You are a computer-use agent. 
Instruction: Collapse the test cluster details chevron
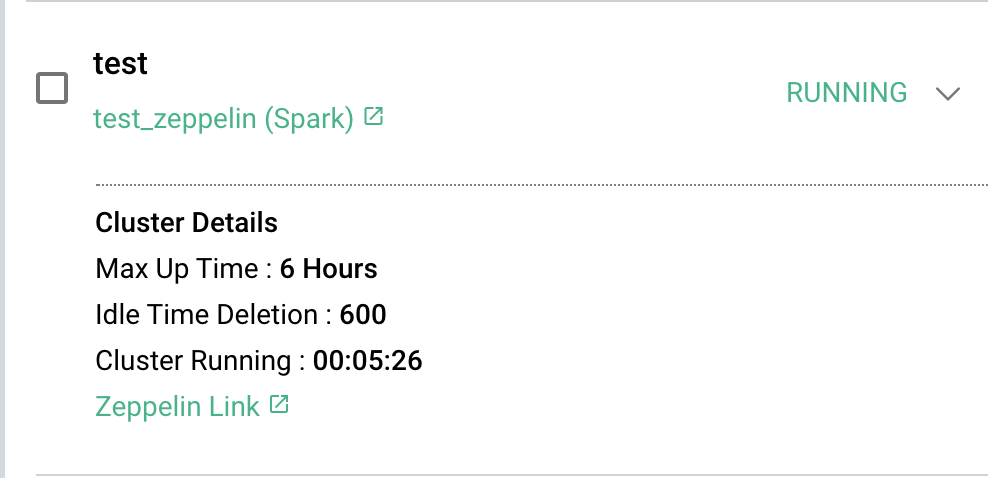tap(947, 93)
